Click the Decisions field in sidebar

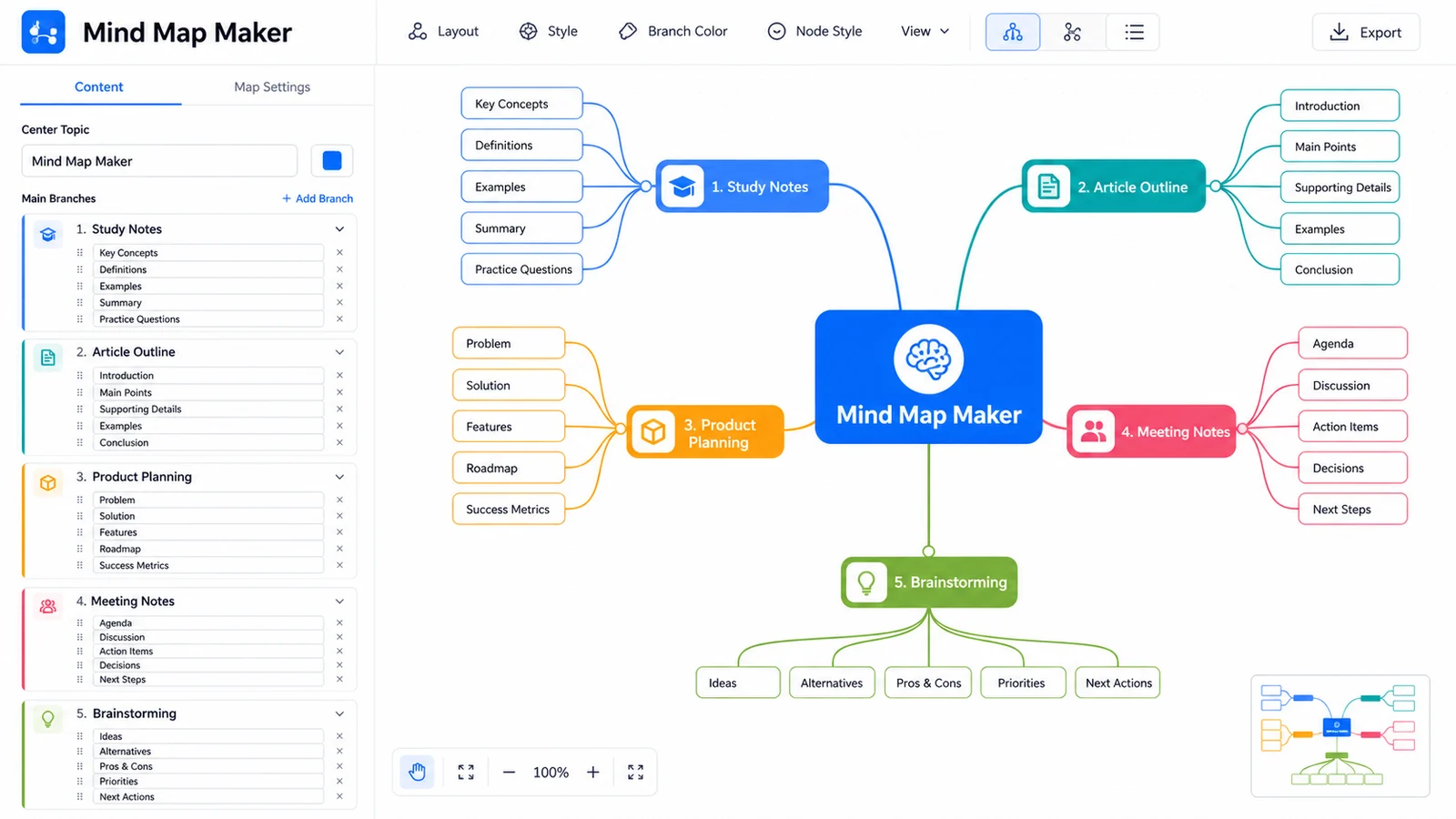tap(208, 665)
